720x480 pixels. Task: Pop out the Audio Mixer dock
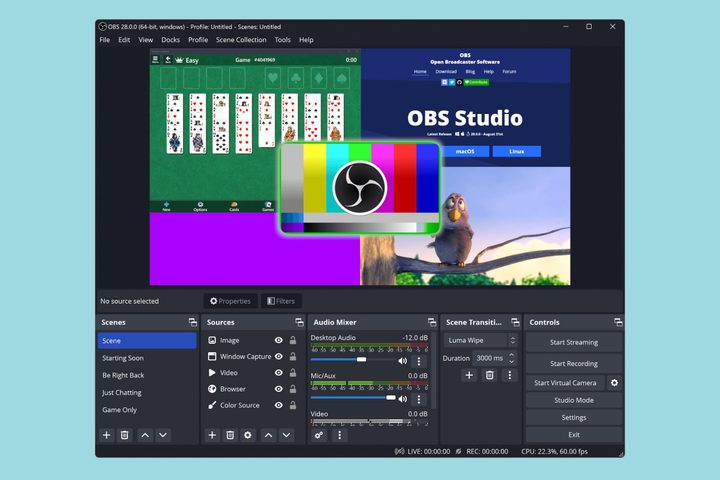[x=432, y=322]
